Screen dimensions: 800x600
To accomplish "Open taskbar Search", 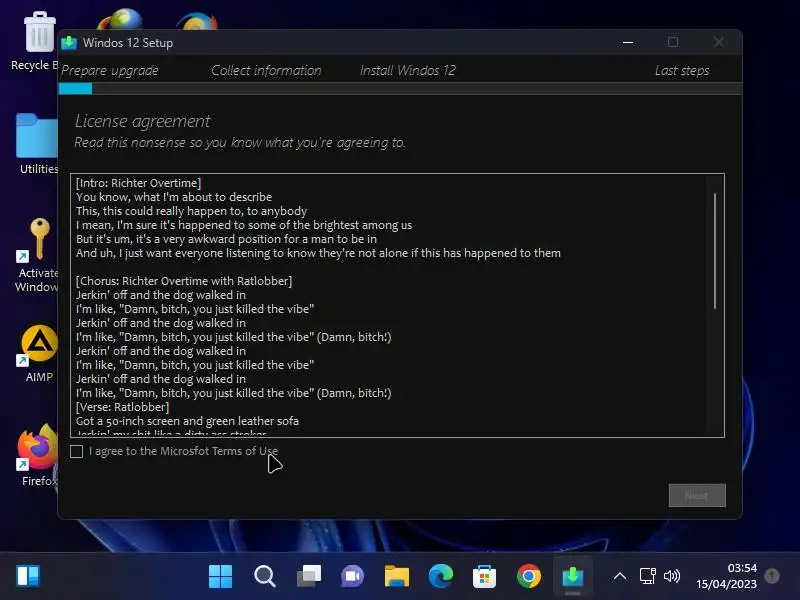I will (265, 576).
